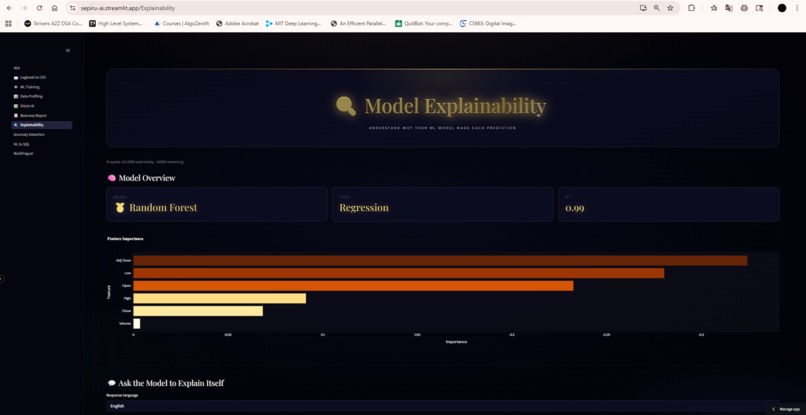Click the round face extension icon
806x415 pixels.
(x=744, y=8)
